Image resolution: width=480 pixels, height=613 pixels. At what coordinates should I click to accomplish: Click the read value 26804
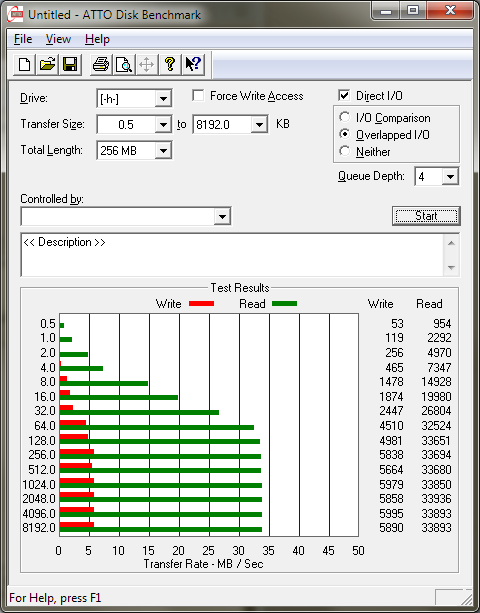point(436,410)
